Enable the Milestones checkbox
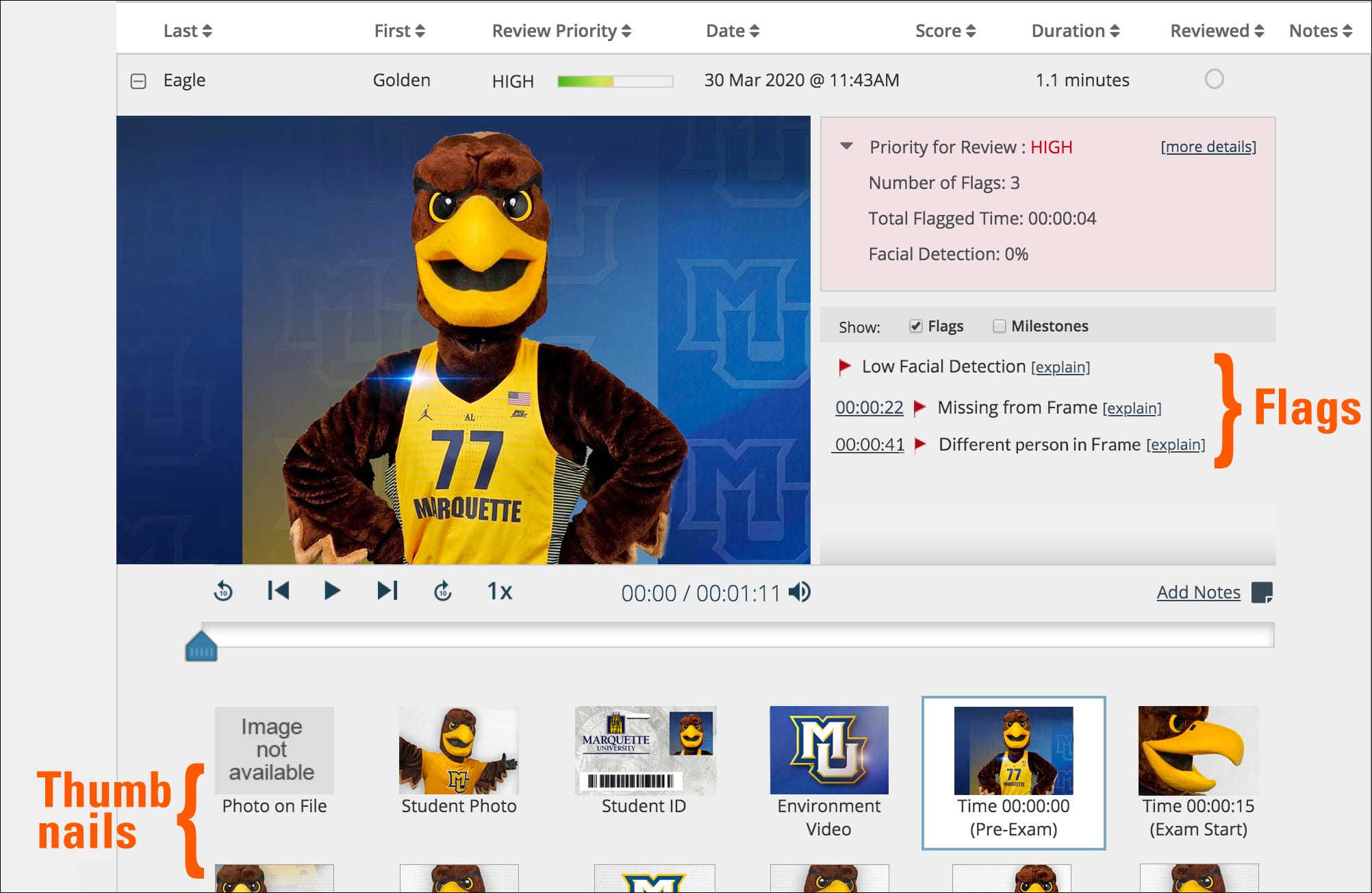Screen dimensions: 1372x893 coord(999,326)
